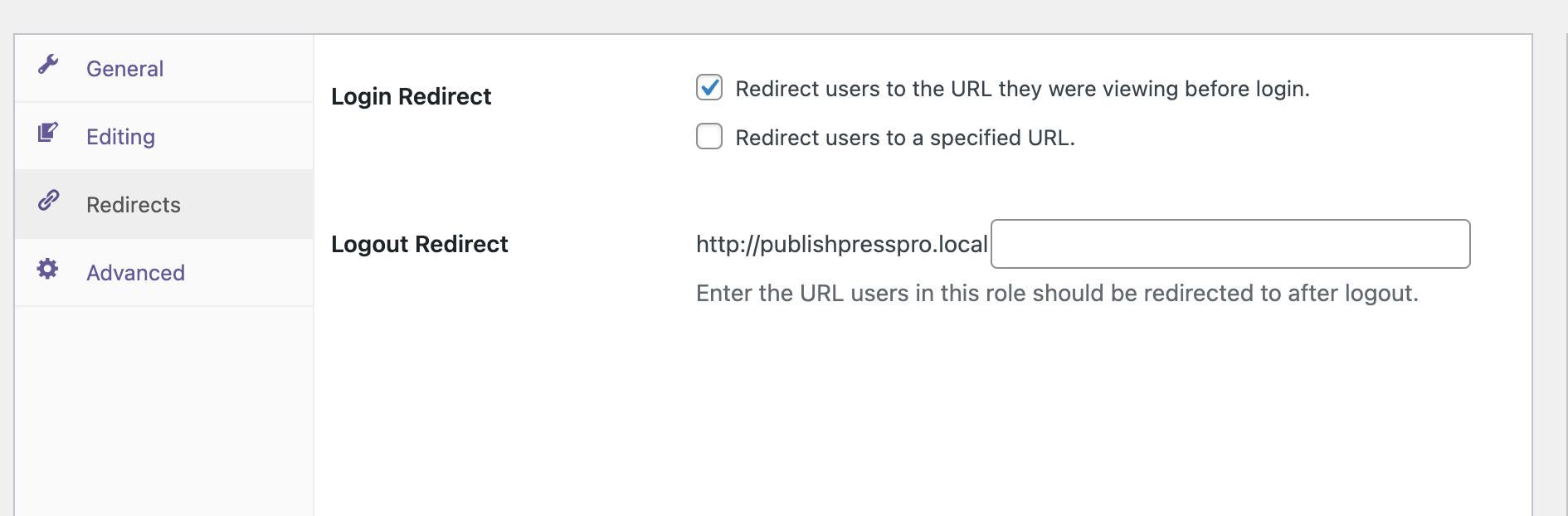The image size is (1568, 516).
Task: Enable redirect users to a specified URL
Action: point(709,137)
